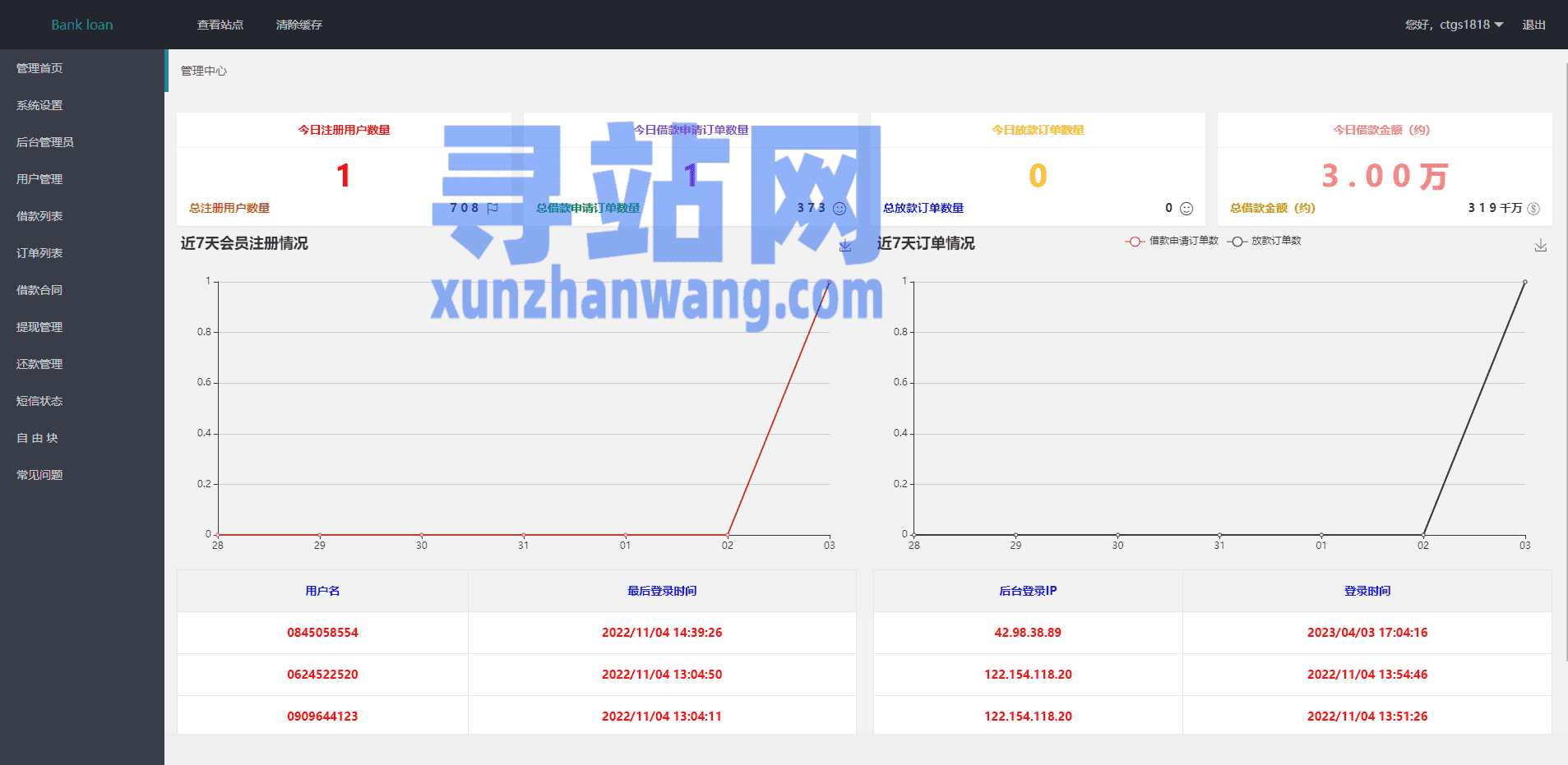The image size is (1568, 765).
Task: Download the 7-day member registration chart
Action: point(845,246)
